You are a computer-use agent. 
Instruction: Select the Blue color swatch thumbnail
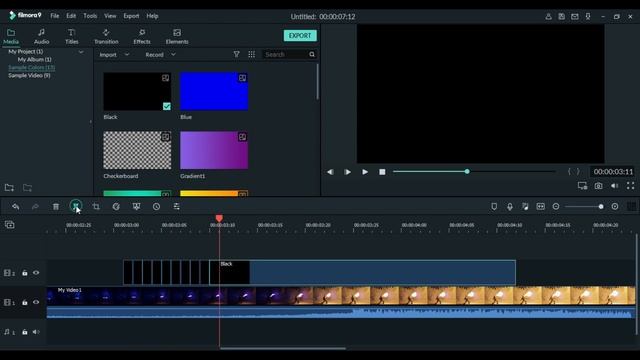point(214,91)
